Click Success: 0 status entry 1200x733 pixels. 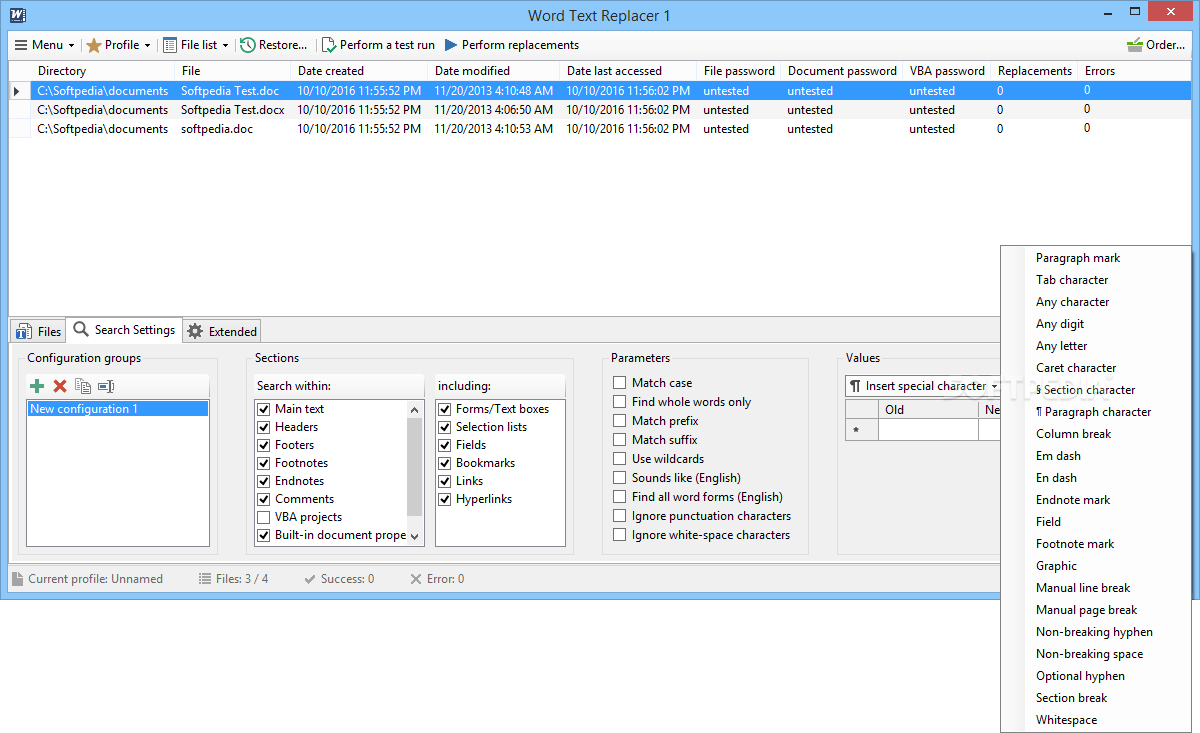pyautogui.click(x=339, y=579)
